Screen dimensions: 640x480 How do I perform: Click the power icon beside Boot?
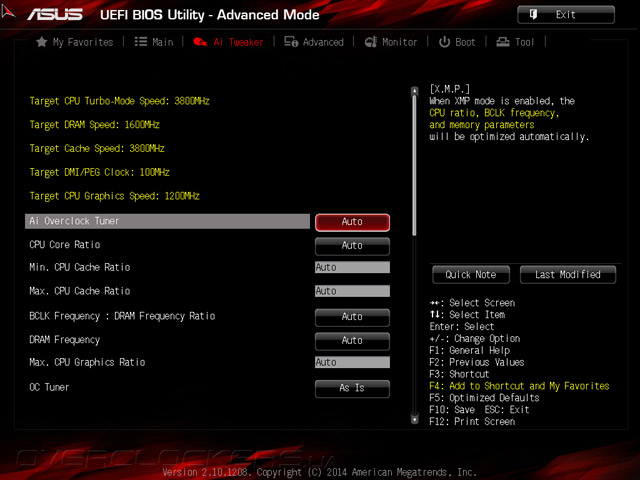pos(444,42)
